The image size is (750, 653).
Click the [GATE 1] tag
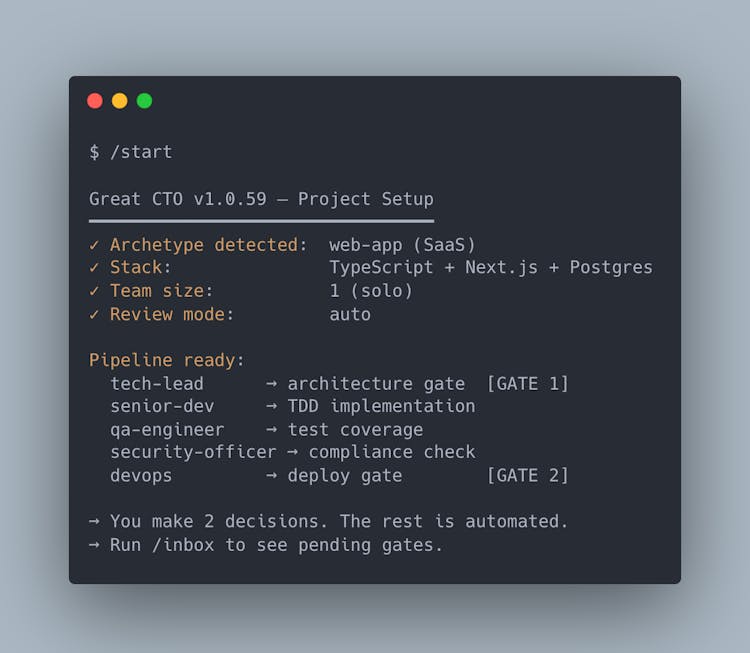click(x=527, y=384)
